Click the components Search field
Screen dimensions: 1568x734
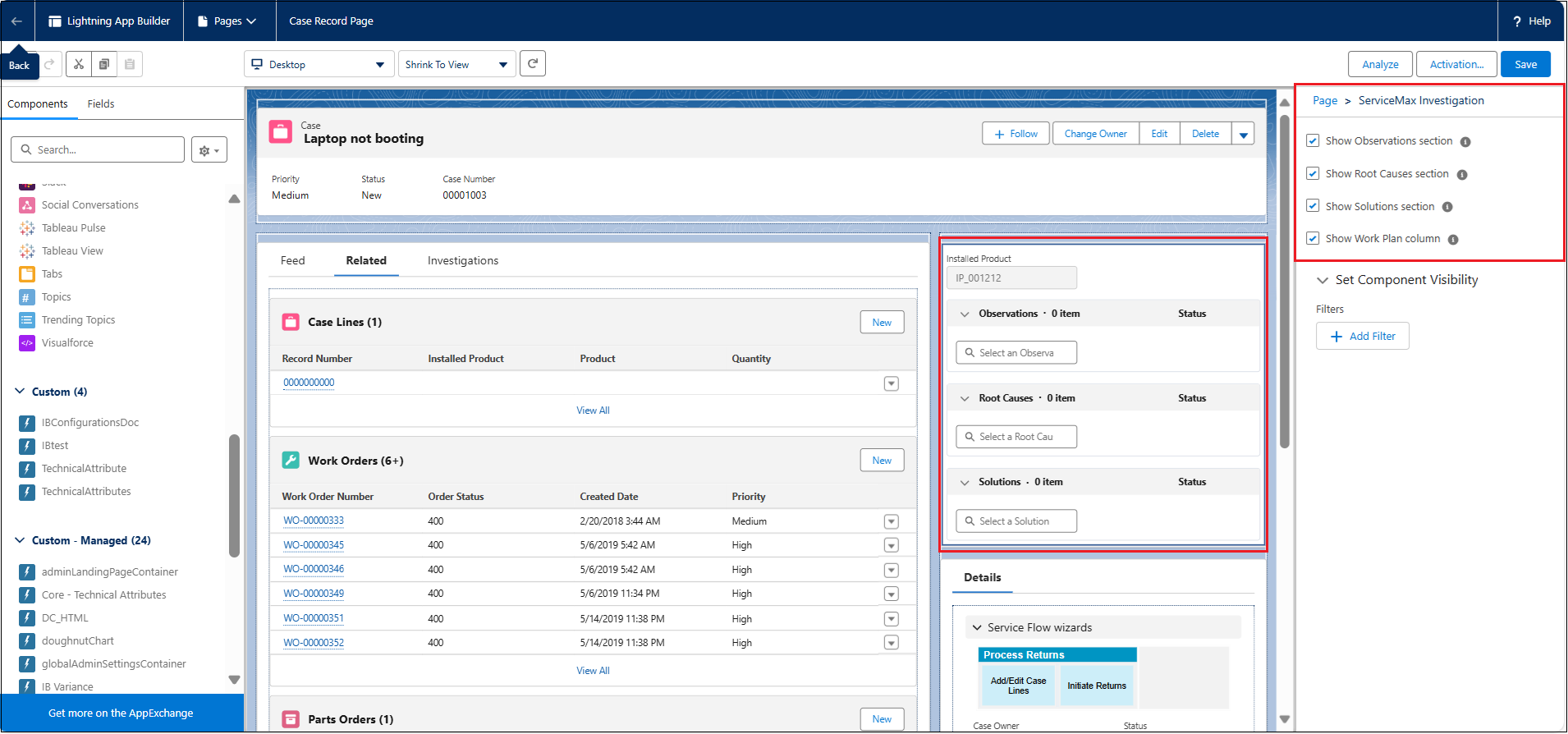pyautogui.click(x=98, y=150)
